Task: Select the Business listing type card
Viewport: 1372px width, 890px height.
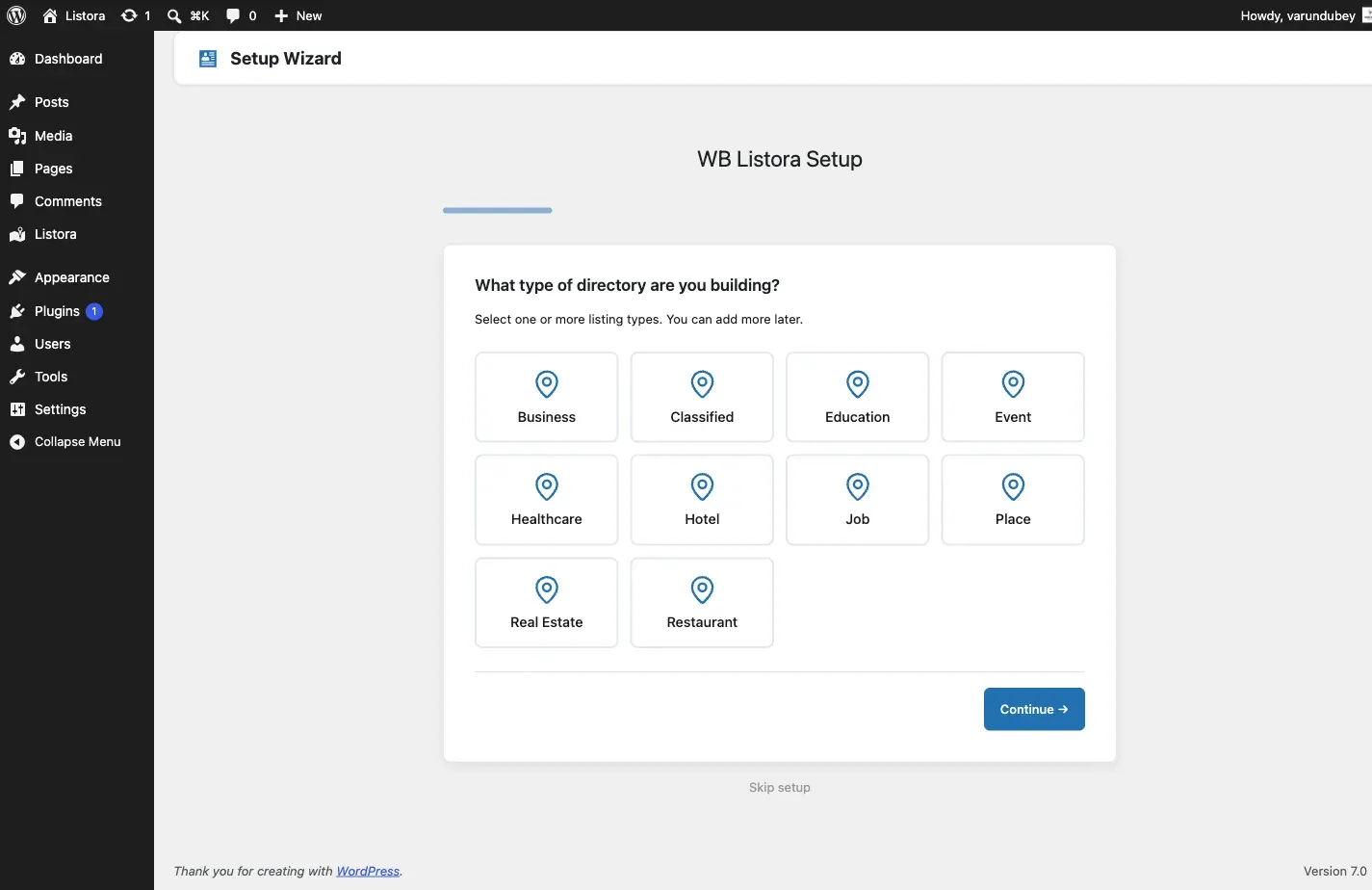Action: point(547,397)
